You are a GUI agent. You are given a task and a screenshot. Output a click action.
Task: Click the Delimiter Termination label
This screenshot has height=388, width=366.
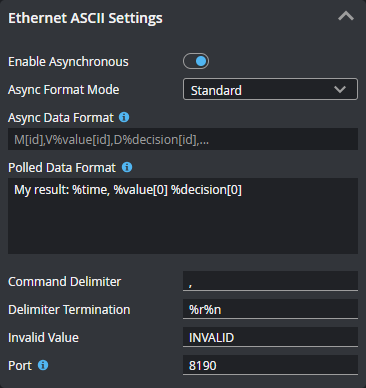[69, 310]
